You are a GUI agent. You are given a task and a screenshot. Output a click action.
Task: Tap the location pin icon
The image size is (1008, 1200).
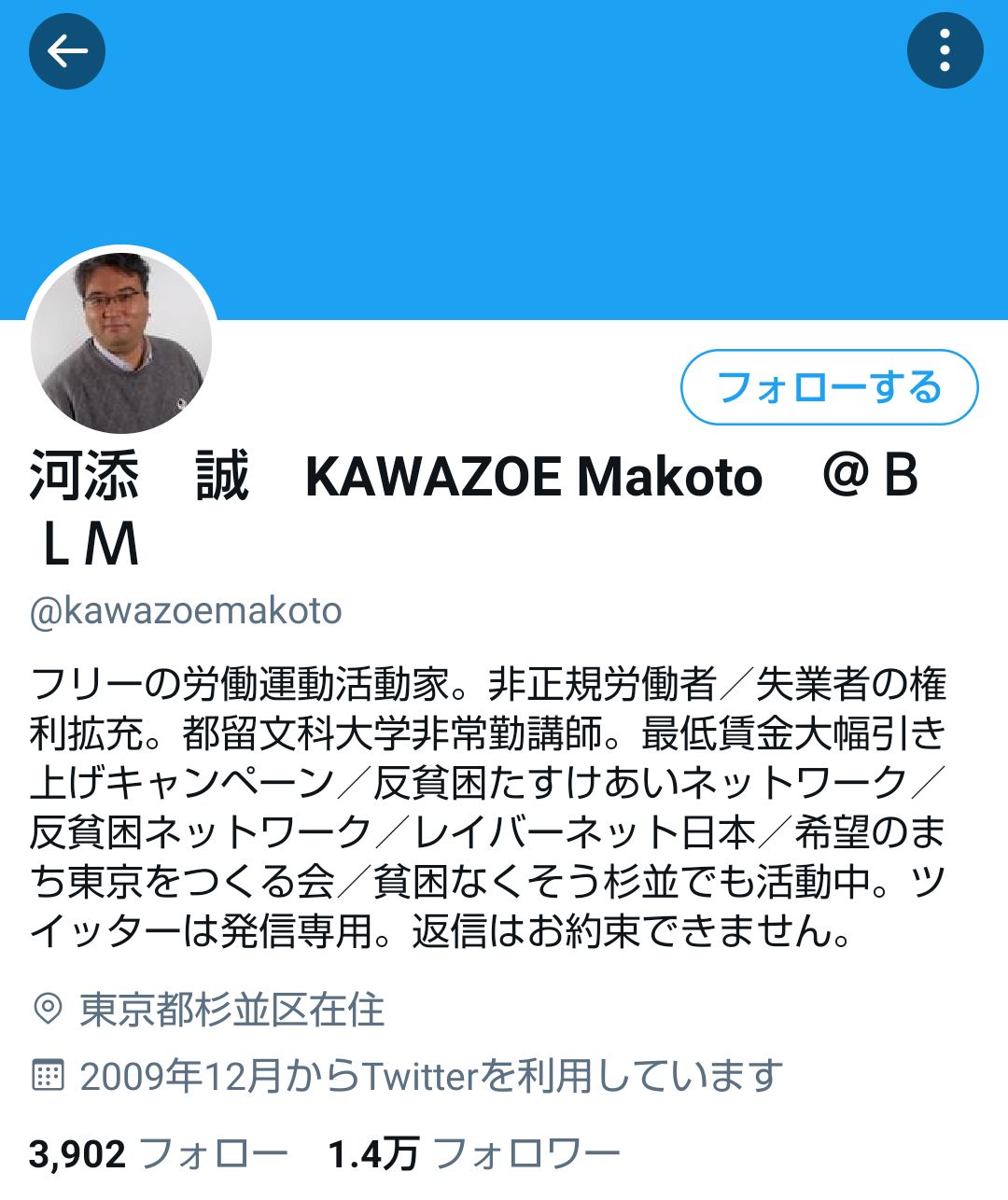coord(47,1009)
